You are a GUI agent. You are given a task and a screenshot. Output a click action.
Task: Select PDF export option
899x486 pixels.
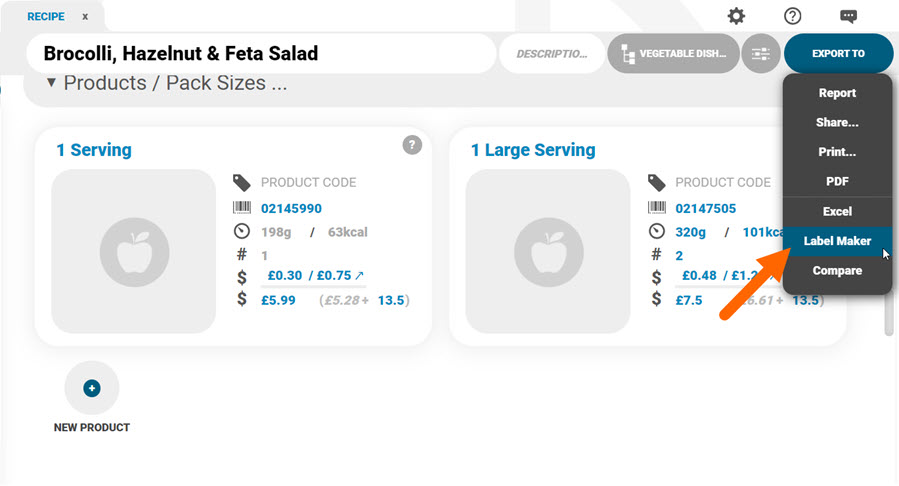pos(837,182)
